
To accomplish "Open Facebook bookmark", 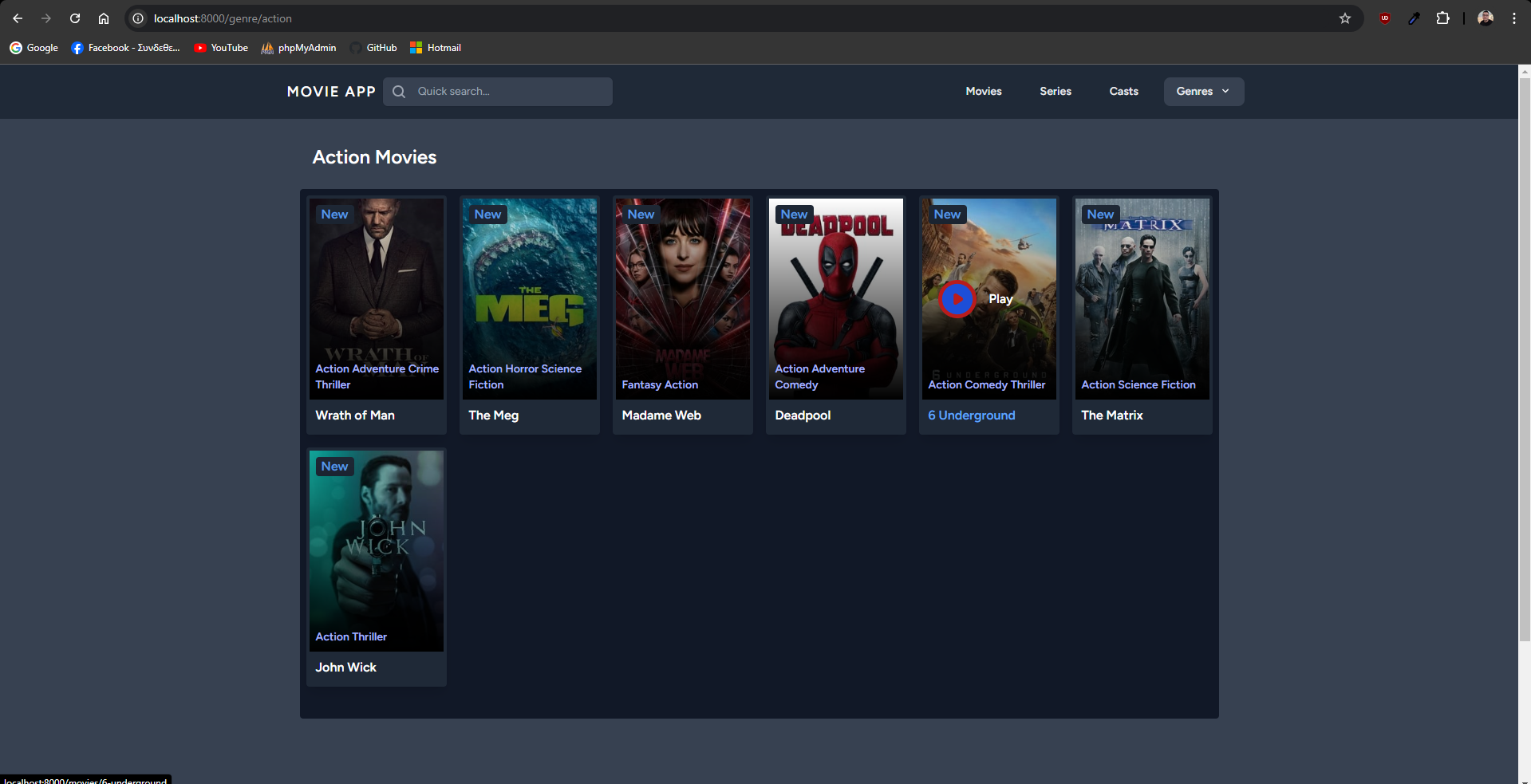I will (x=126, y=48).
